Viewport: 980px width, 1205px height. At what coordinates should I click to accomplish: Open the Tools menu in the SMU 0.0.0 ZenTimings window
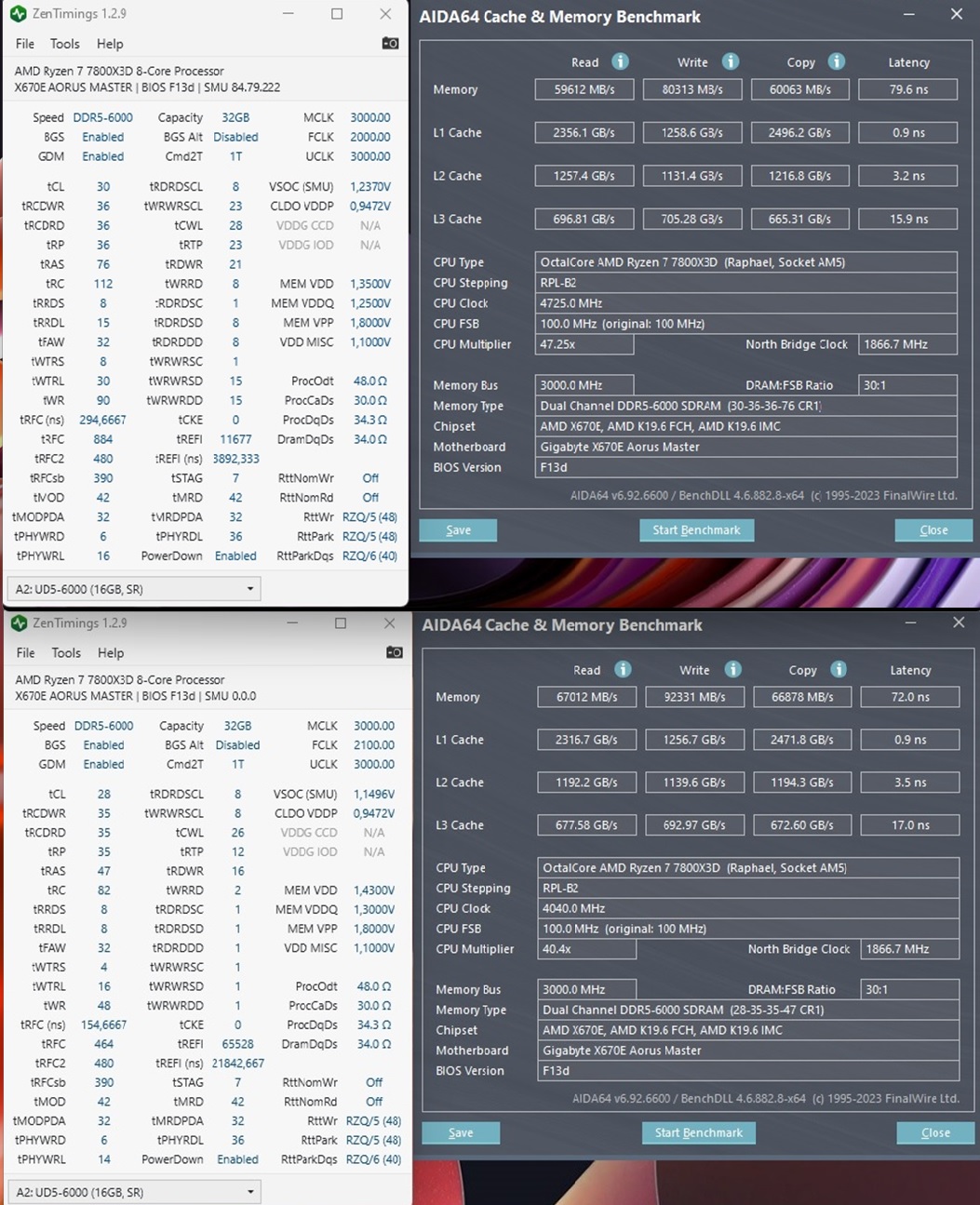tap(66, 652)
